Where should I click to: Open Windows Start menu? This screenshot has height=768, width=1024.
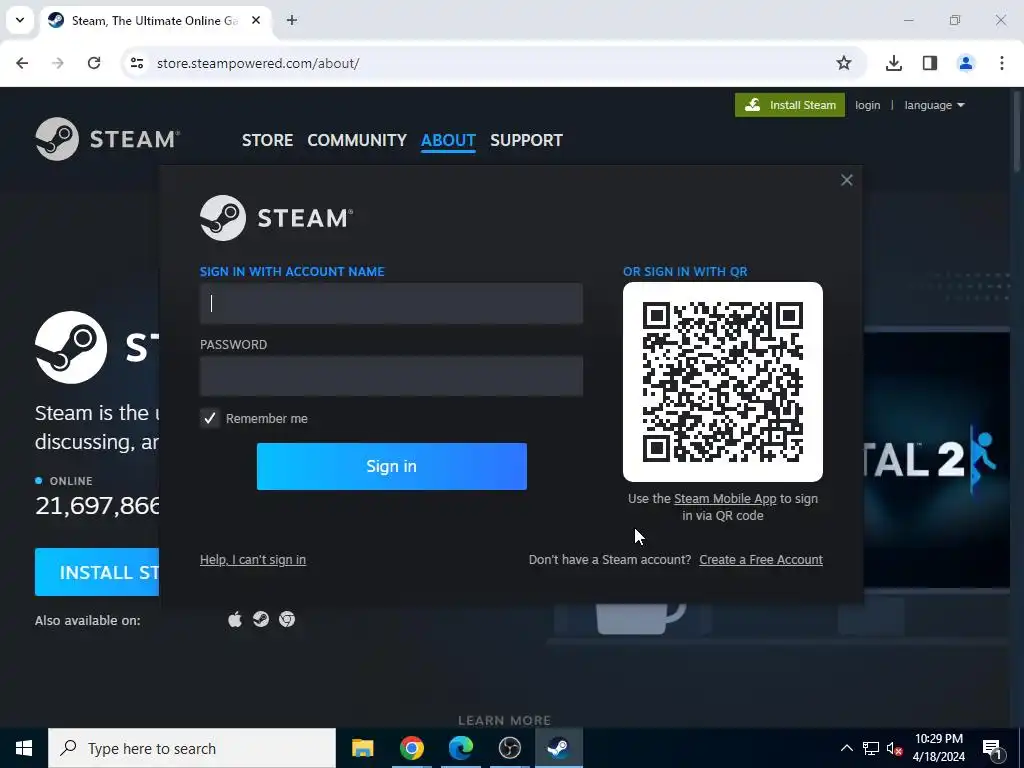[24, 748]
